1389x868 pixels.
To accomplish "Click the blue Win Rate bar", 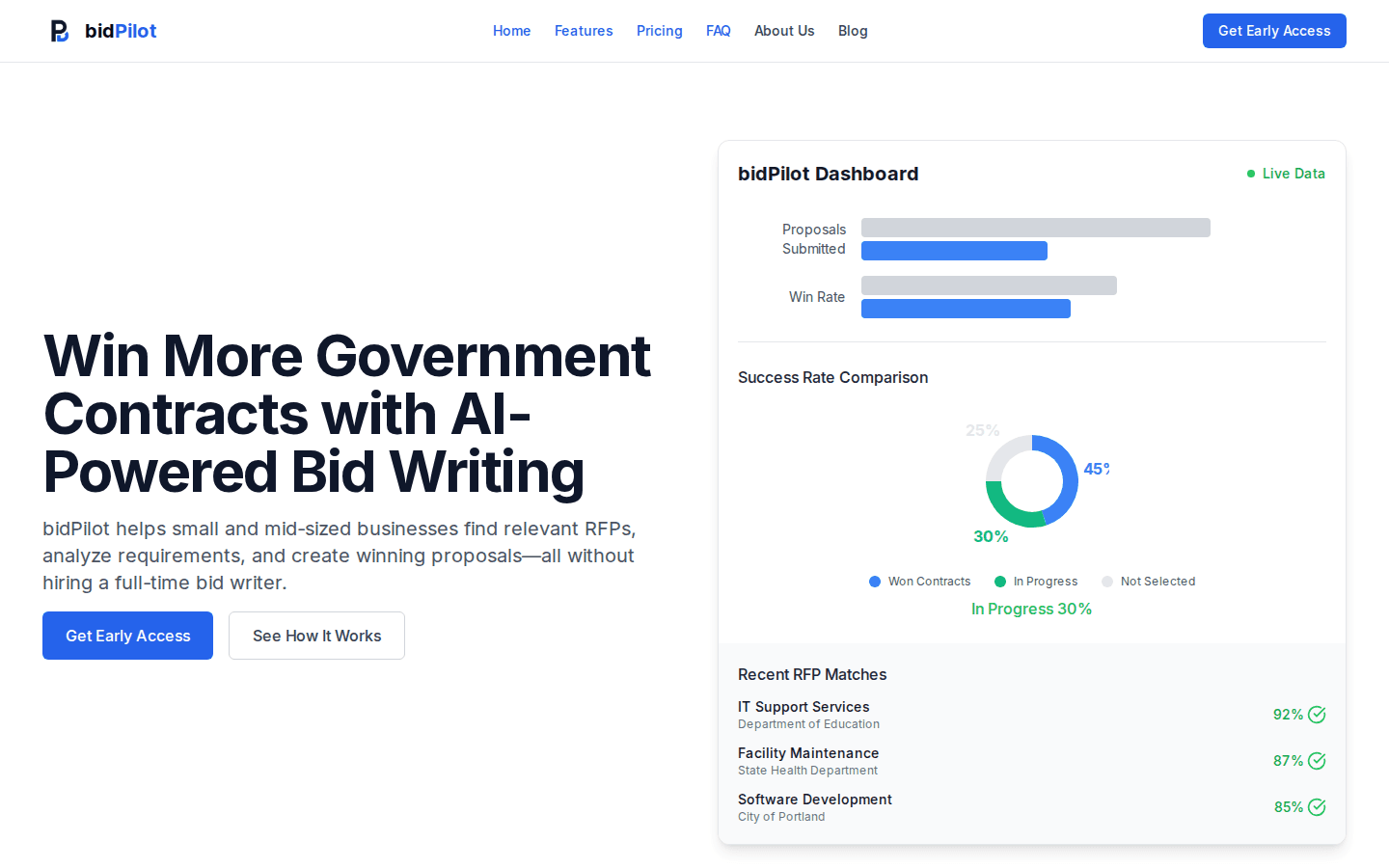I will (x=966, y=309).
